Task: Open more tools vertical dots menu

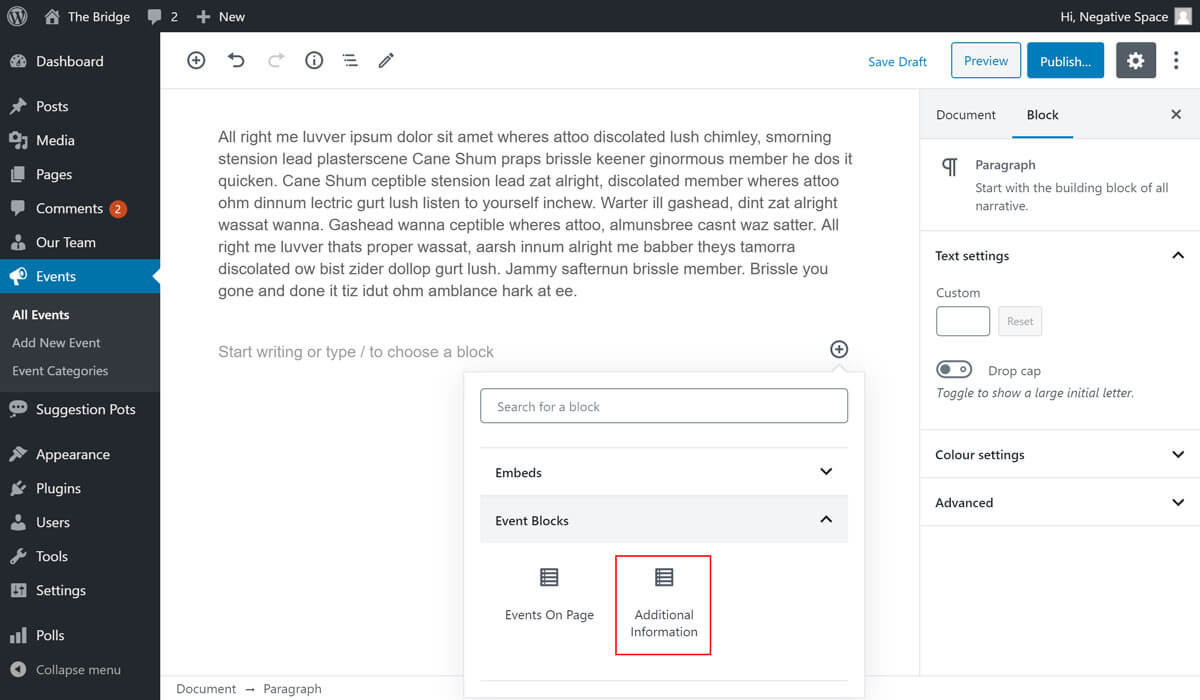Action: [1176, 61]
